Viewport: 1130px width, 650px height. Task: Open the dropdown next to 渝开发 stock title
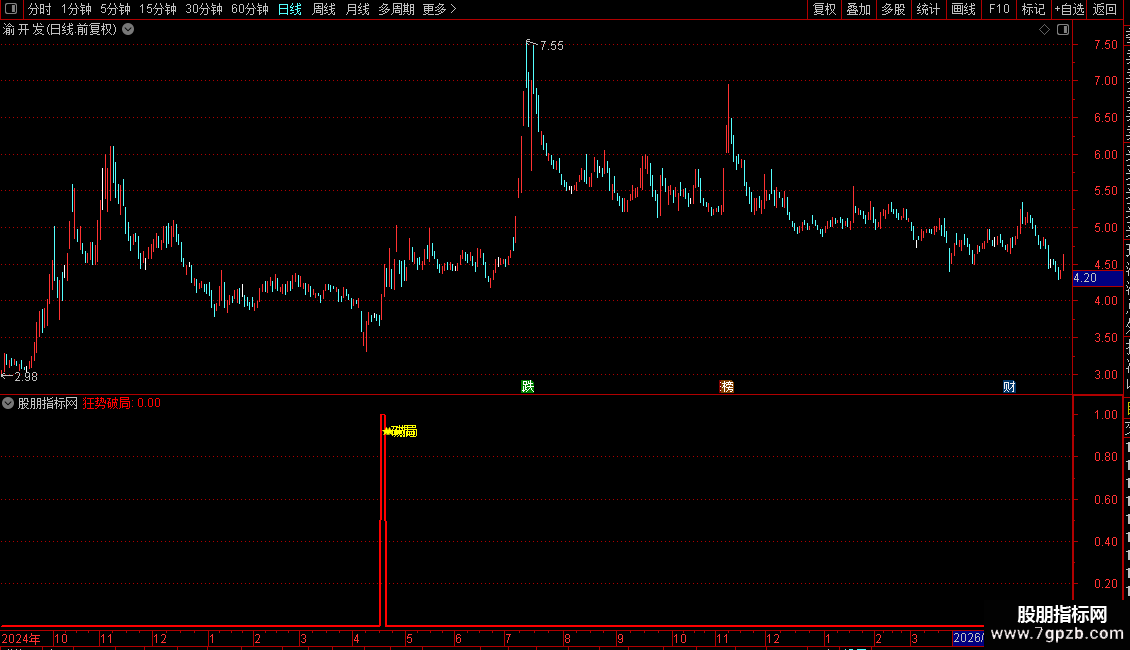coord(128,30)
